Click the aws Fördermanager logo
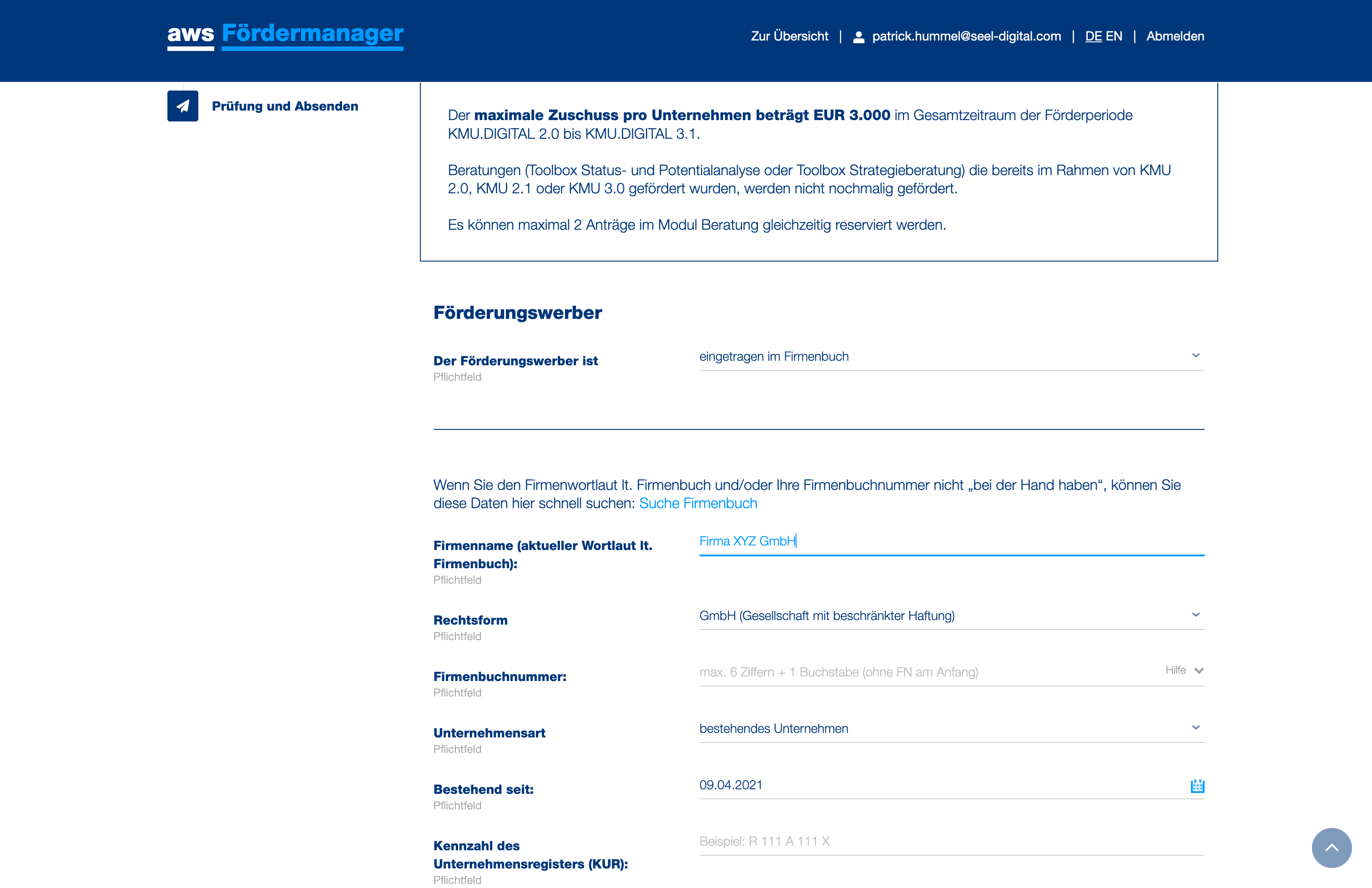This screenshot has height=888, width=1372. point(285,36)
